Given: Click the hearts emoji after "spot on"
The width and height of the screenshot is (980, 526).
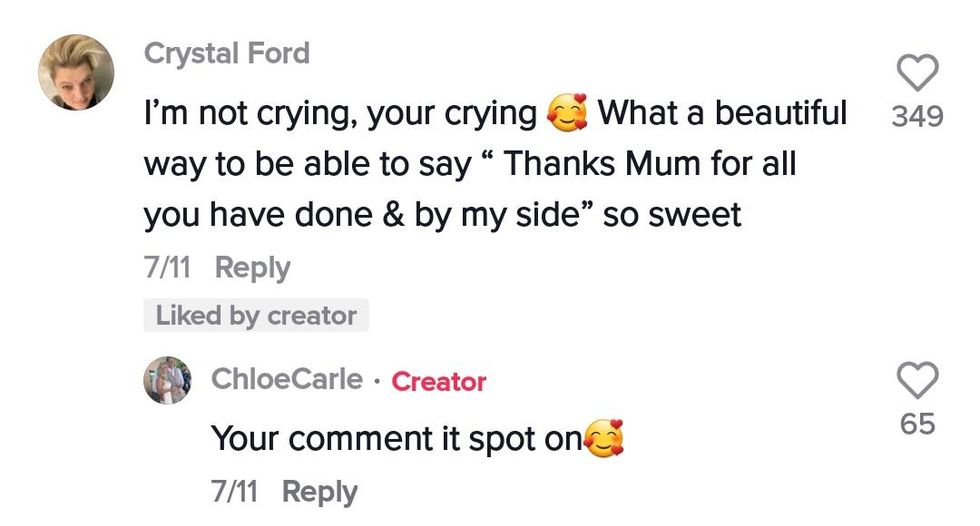Looking at the screenshot, I should (603, 439).
